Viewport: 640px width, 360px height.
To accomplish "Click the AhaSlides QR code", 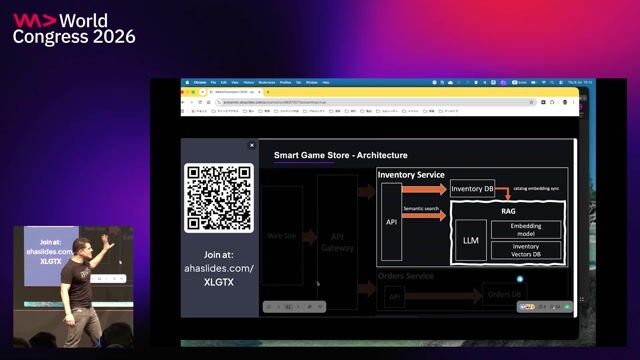I will (219, 198).
